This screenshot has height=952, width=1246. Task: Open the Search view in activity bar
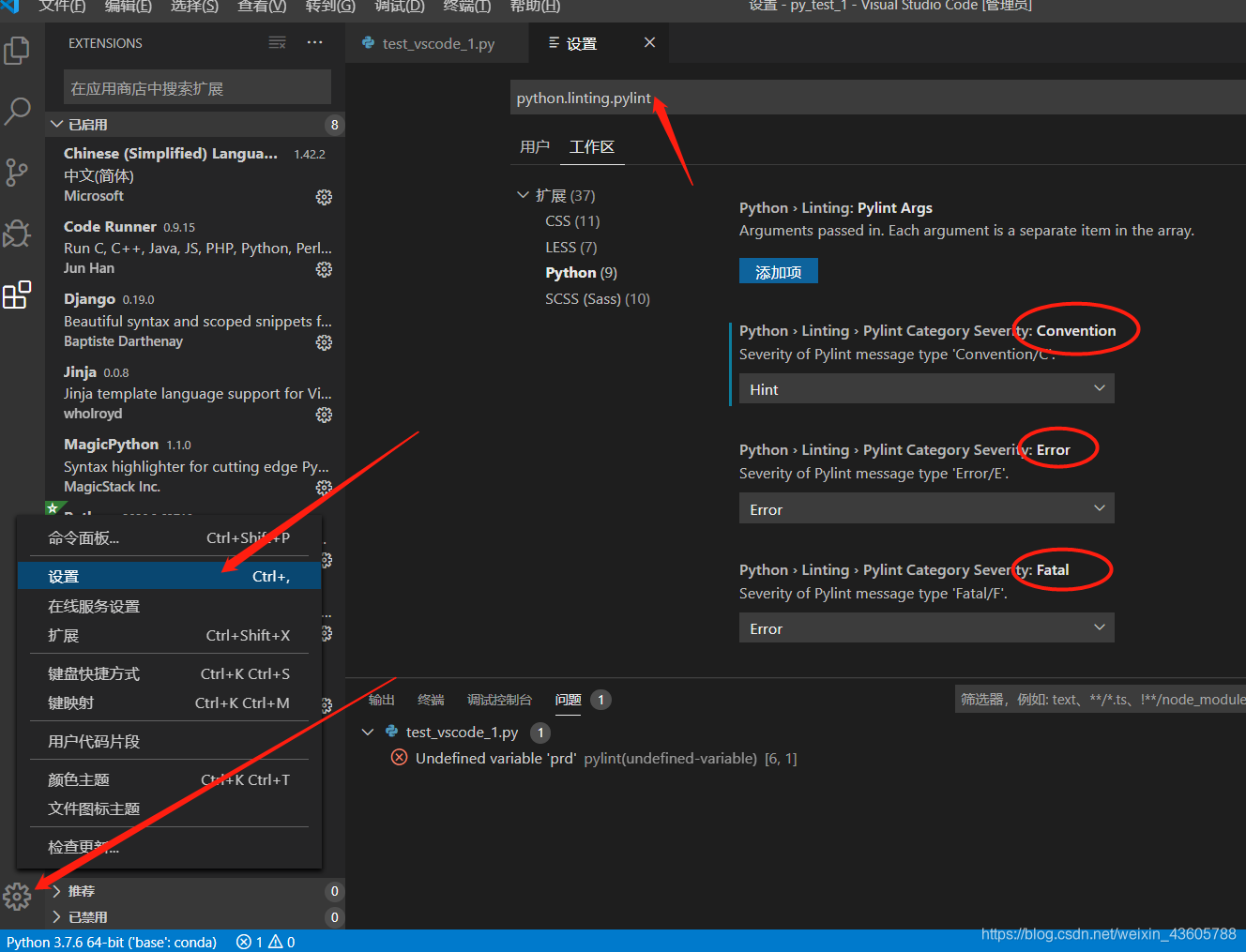tap(17, 112)
